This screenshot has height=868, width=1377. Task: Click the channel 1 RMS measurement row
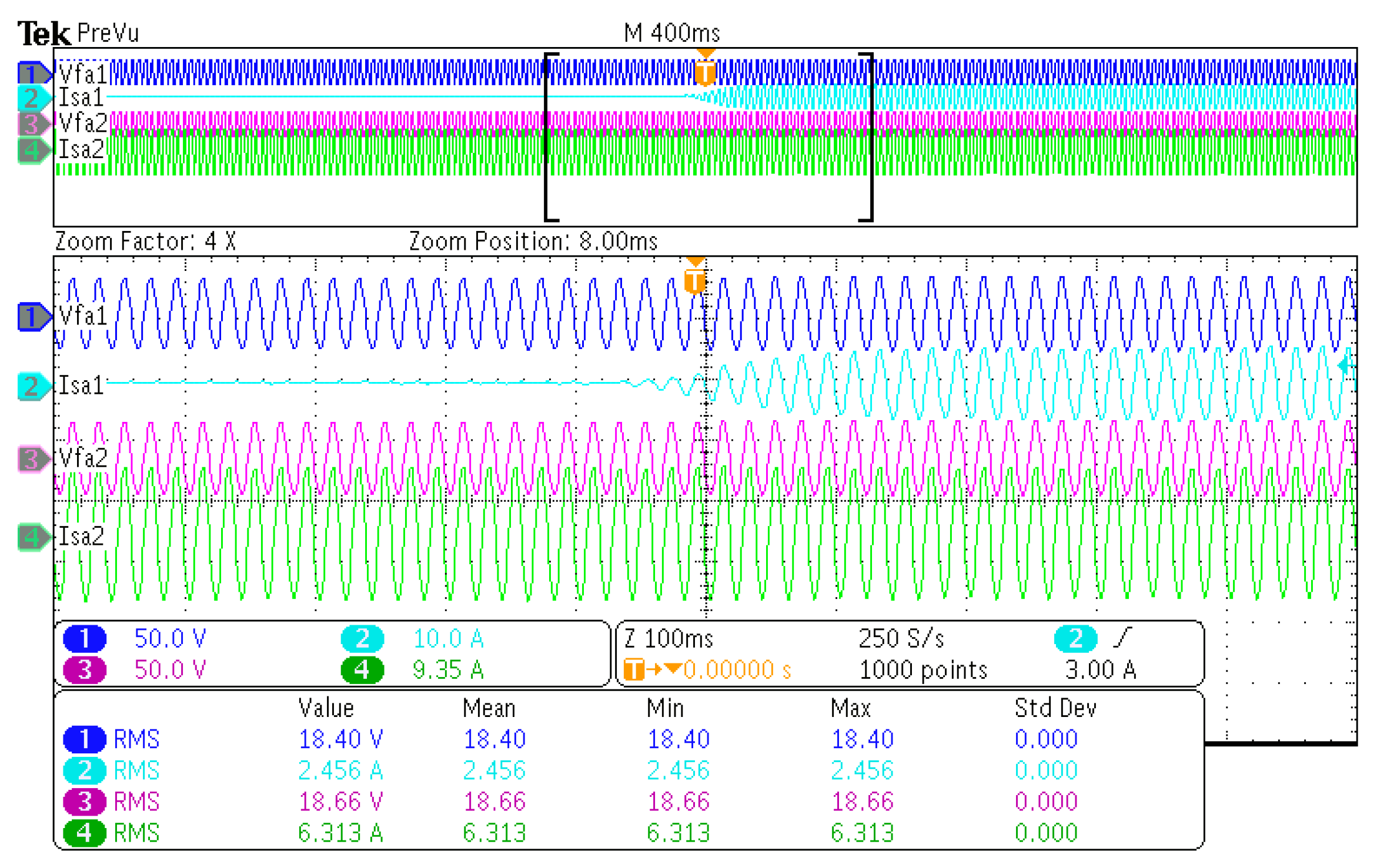click(136, 739)
